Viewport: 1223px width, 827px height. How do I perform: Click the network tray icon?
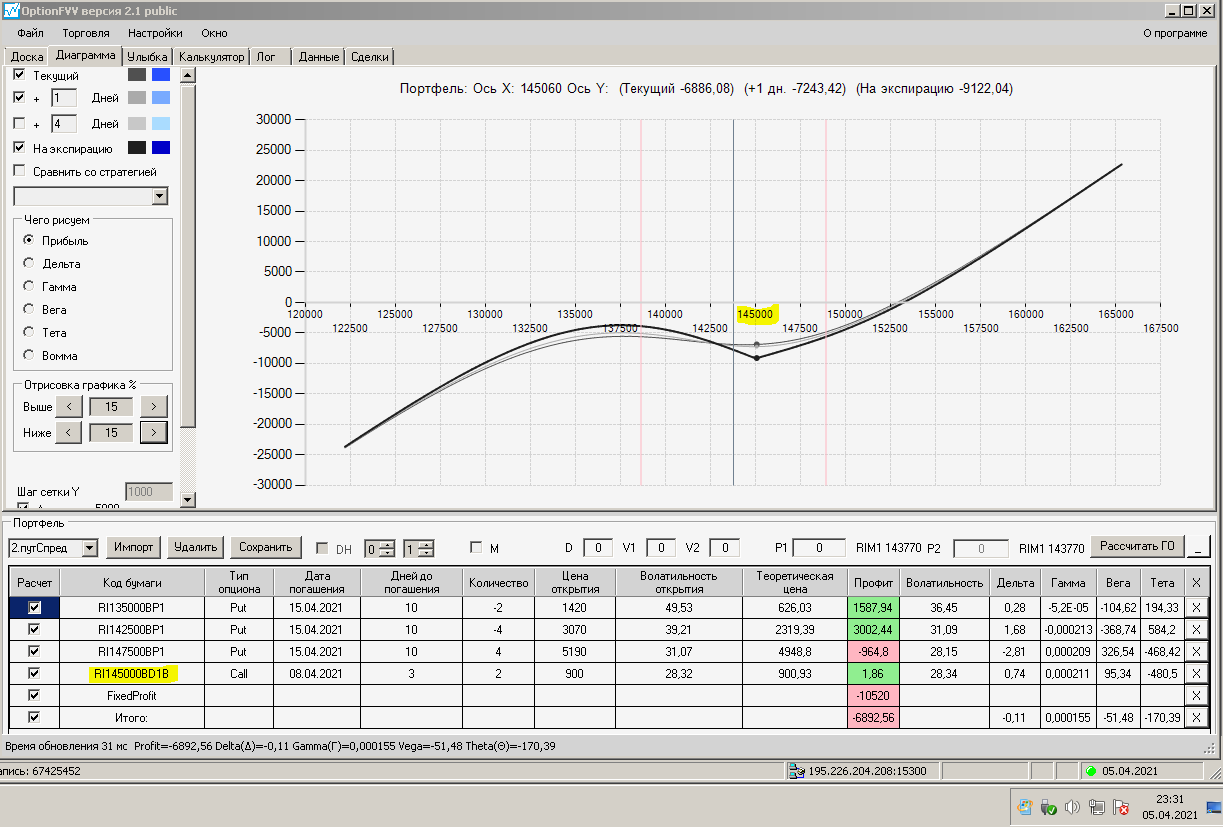pyautogui.click(x=1097, y=807)
